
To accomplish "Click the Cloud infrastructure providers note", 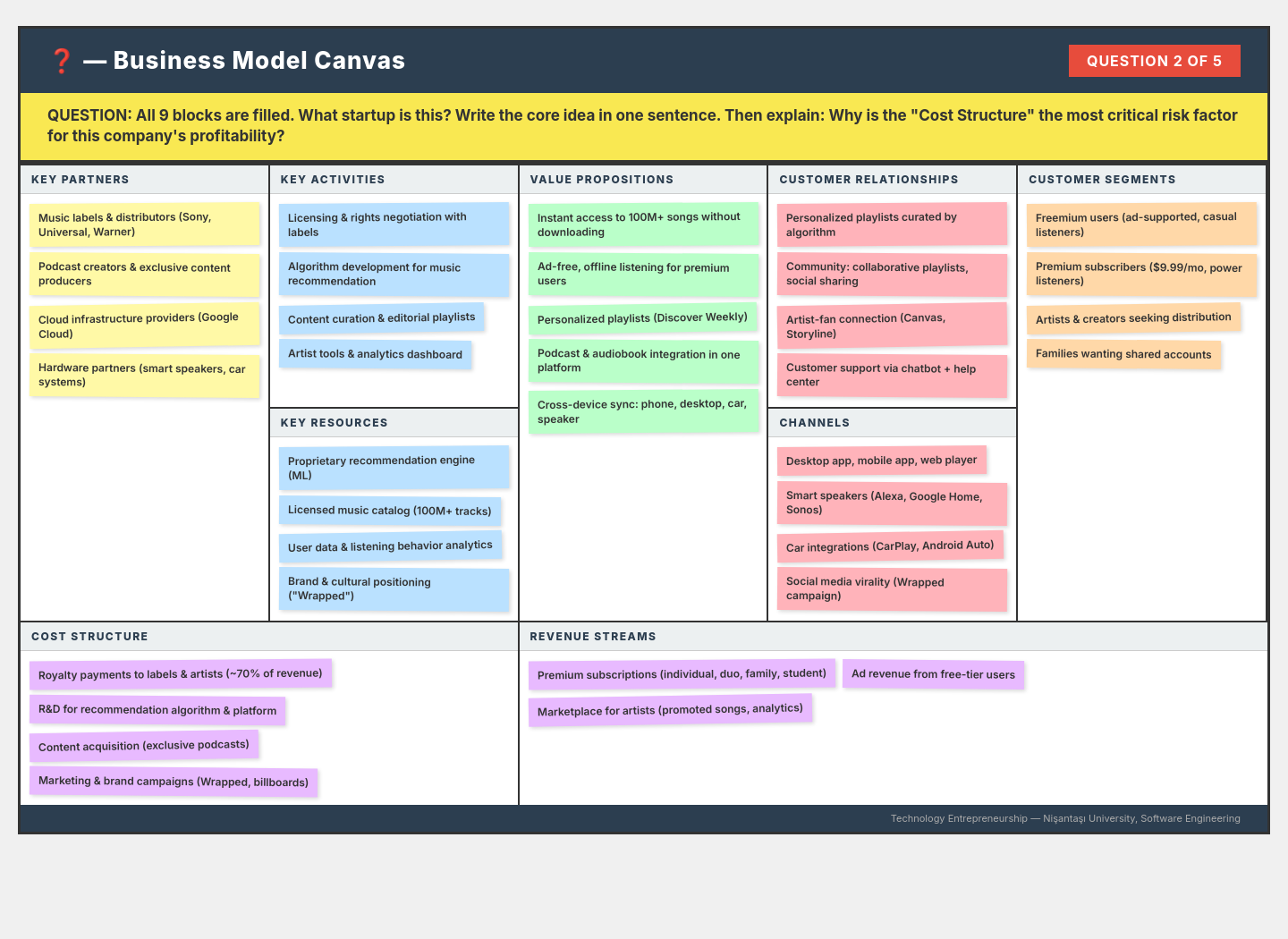I will (x=144, y=326).
